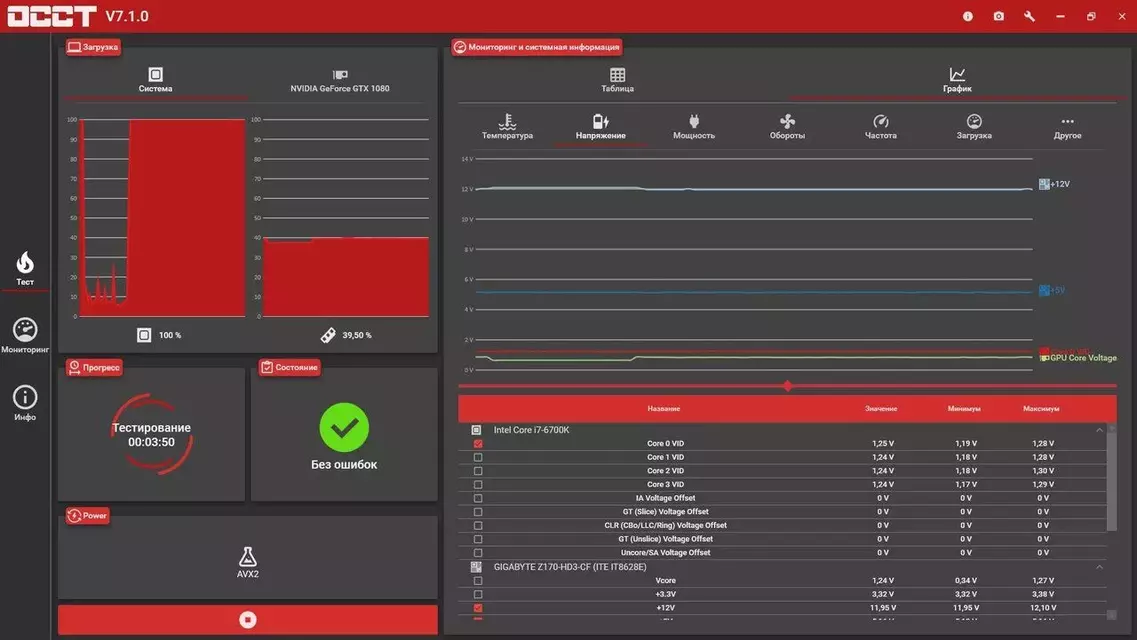Stop the test with the red stop button

(x=248, y=620)
